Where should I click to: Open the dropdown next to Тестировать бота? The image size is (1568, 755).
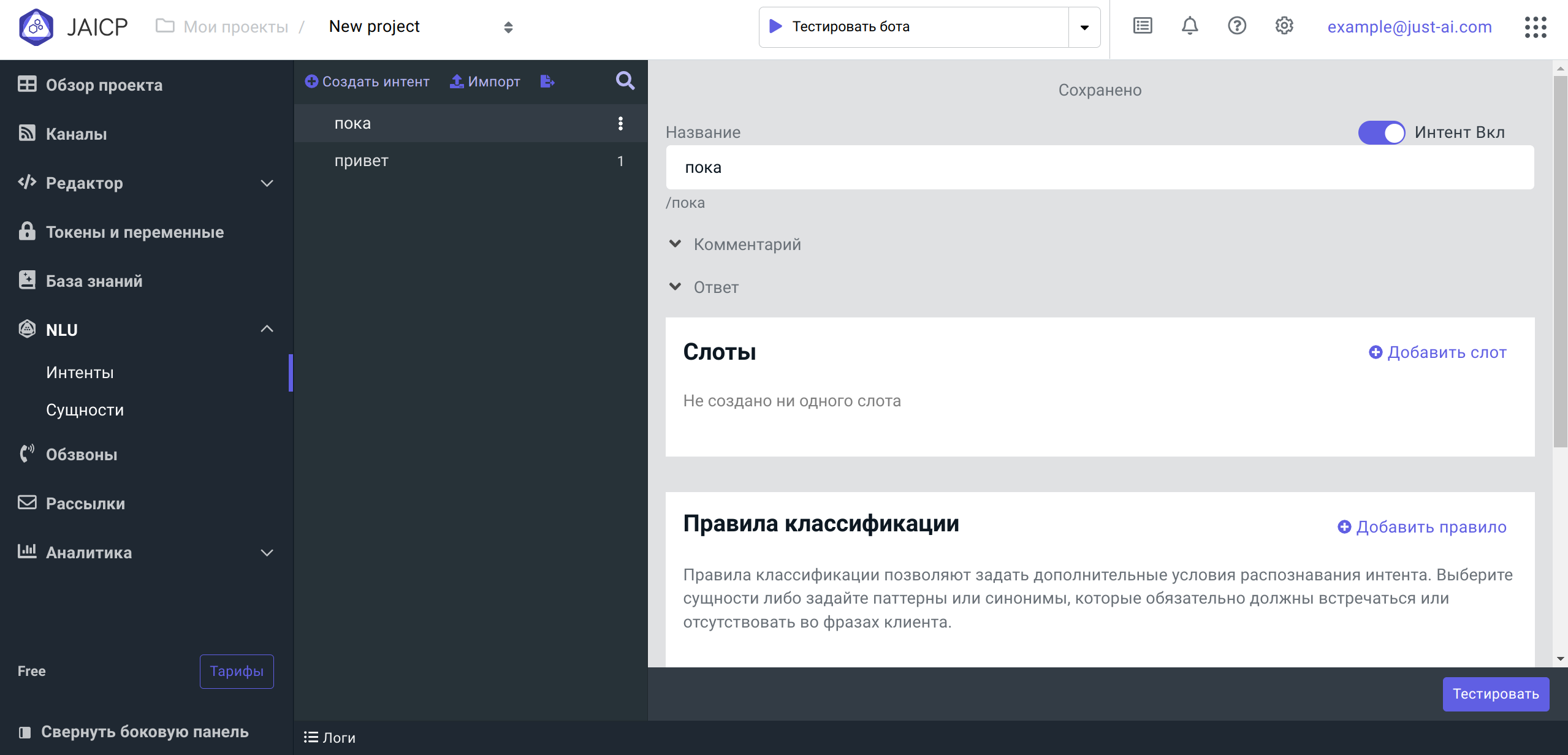(x=1083, y=26)
